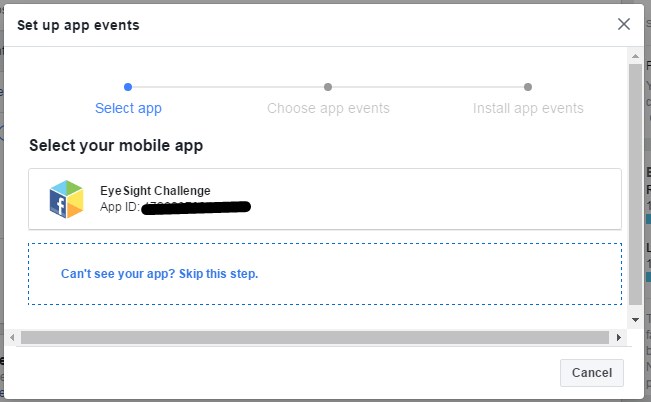The image size is (651, 402).
Task: Close the Set up app events dialog
Action: click(x=624, y=24)
